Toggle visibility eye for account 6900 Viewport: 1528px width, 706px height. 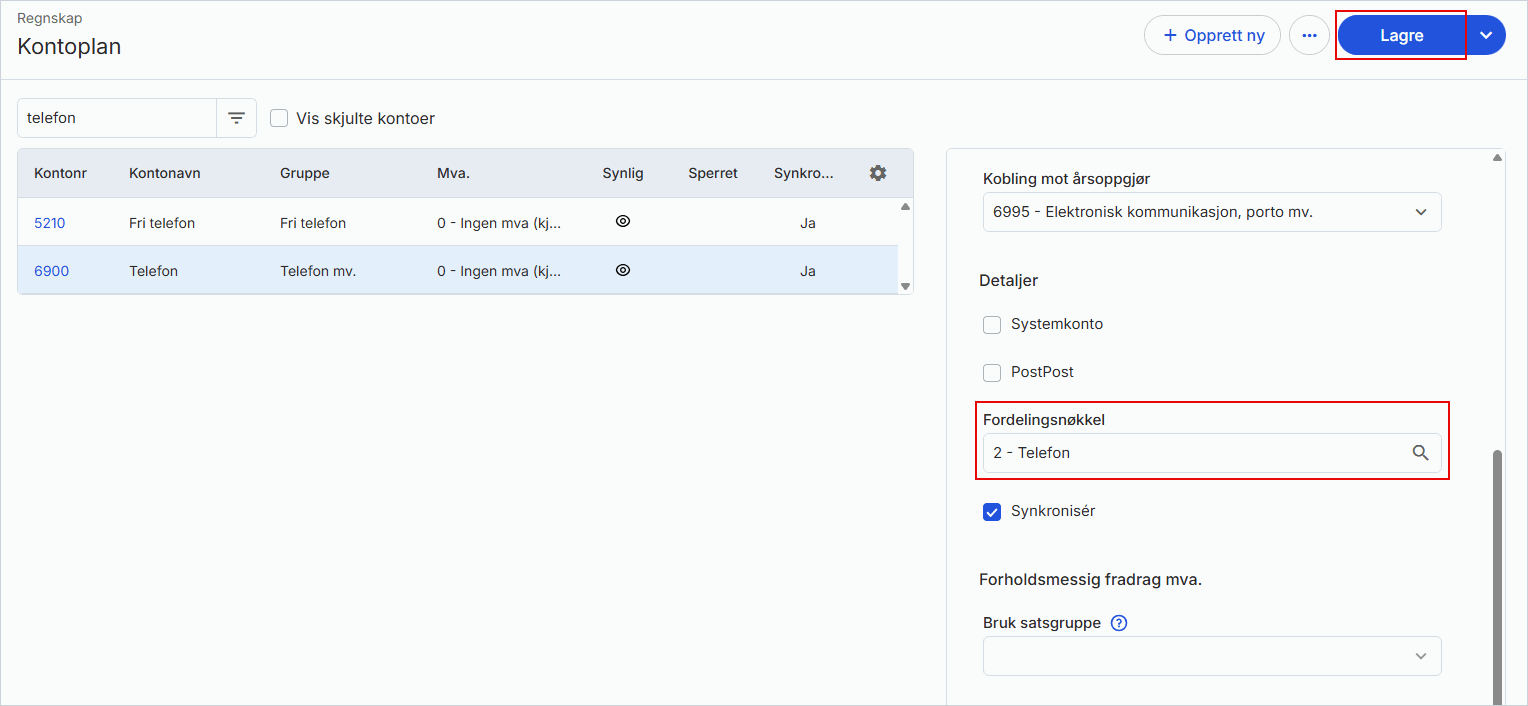coord(623,270)
